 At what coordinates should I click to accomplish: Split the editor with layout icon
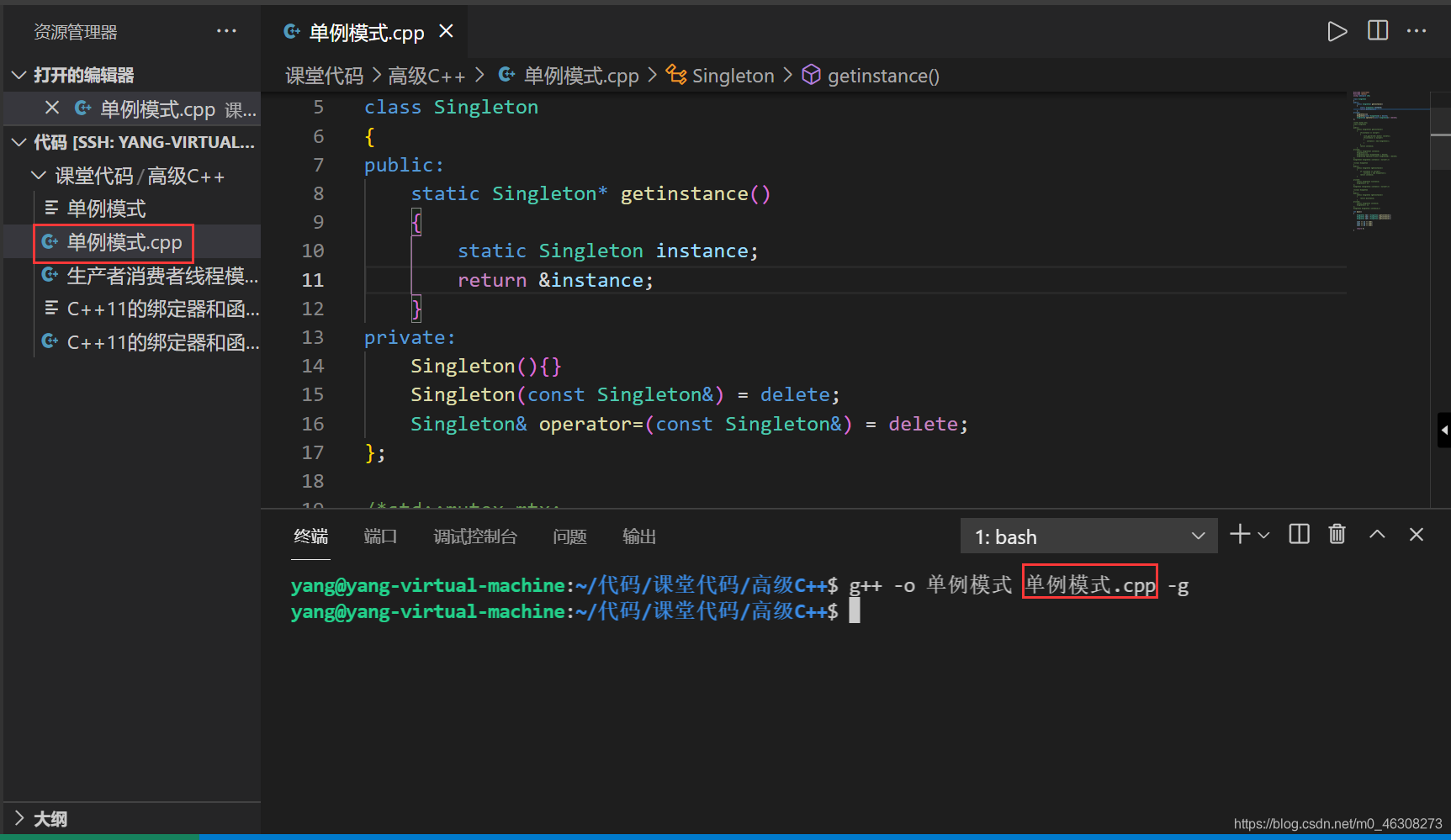pyautogui.click(x=1378, y=31)
